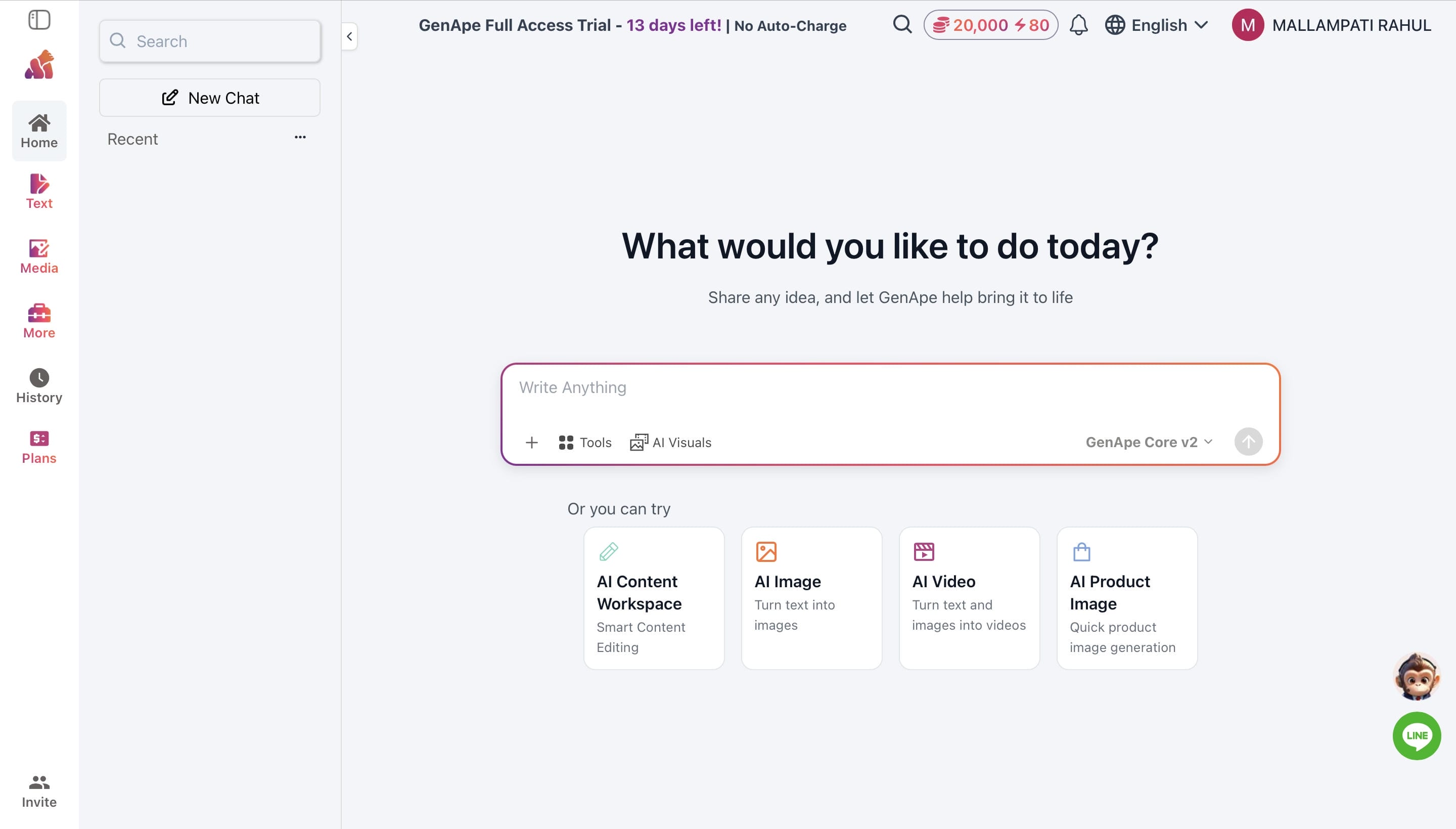
Task: Click the Recent label
Action: 132,139
